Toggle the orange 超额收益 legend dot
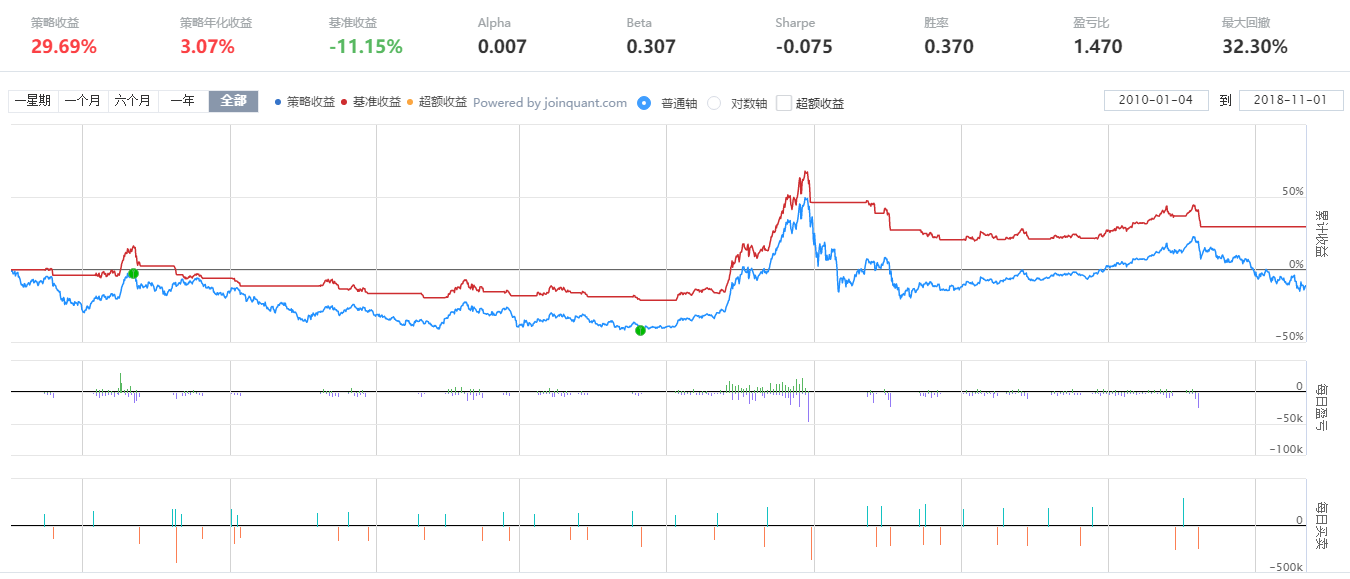 pyautogui.click(x=410, y=102)
